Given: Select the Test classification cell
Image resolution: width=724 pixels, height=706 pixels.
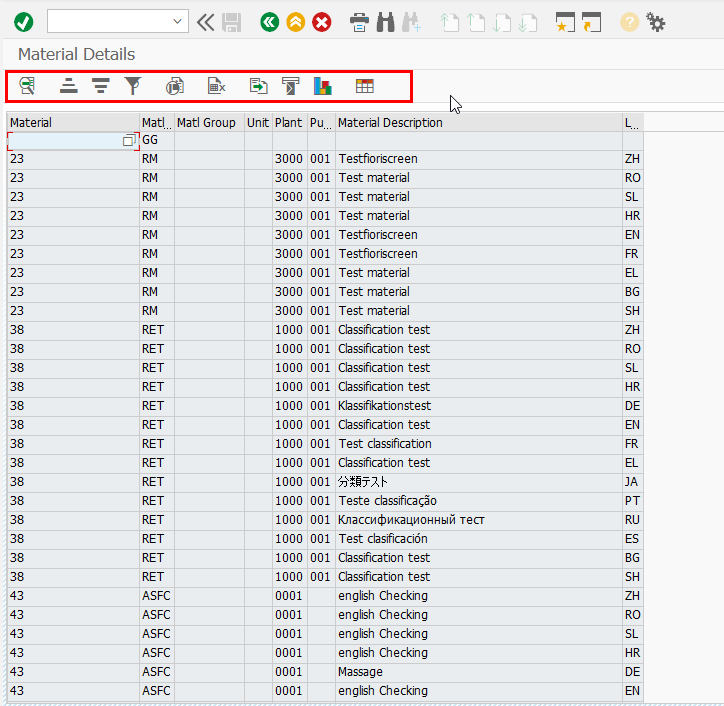Looking at the screenshot, I should pos(478,444).
